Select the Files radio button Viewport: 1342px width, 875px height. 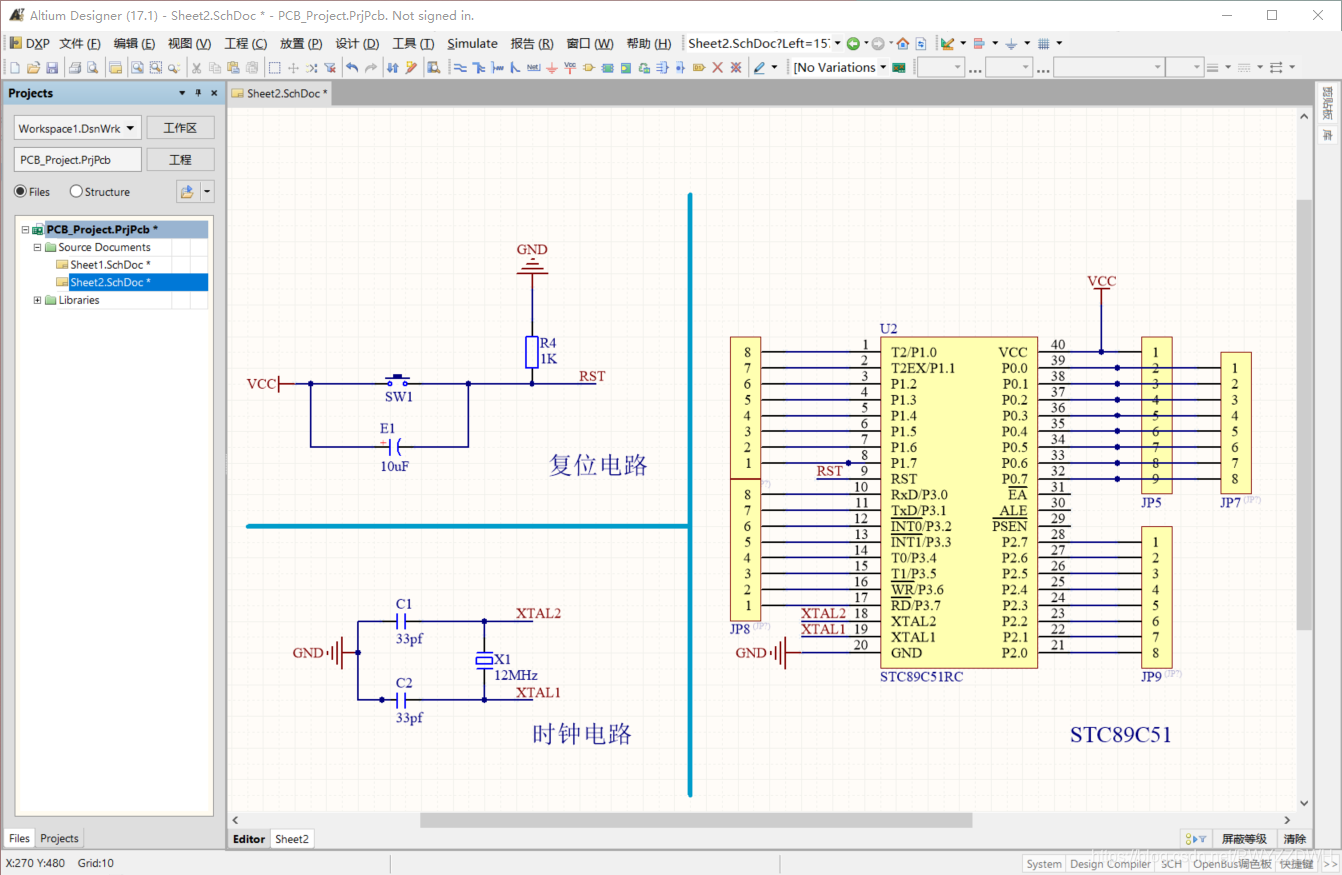pyautogui.click(x=20, y=192)
